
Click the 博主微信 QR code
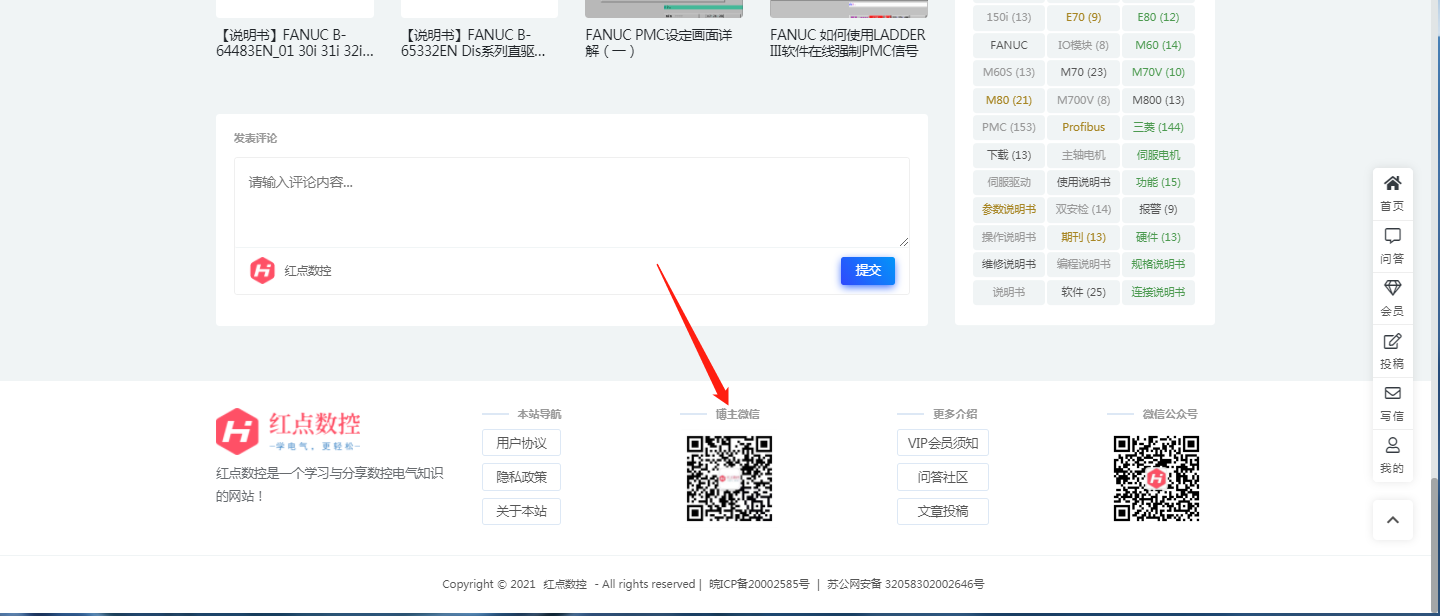729,478
